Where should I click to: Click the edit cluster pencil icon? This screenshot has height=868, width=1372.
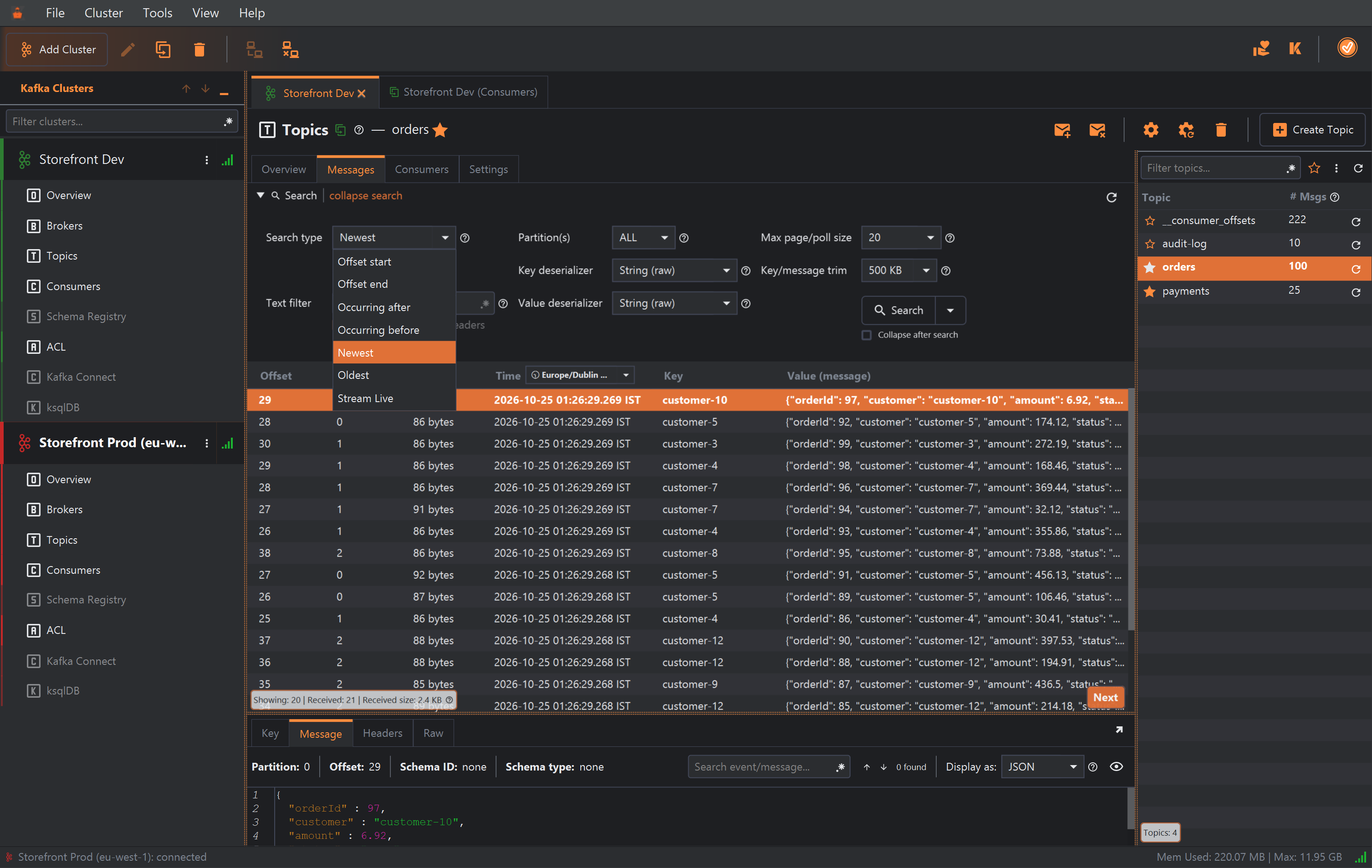(128, 50)
